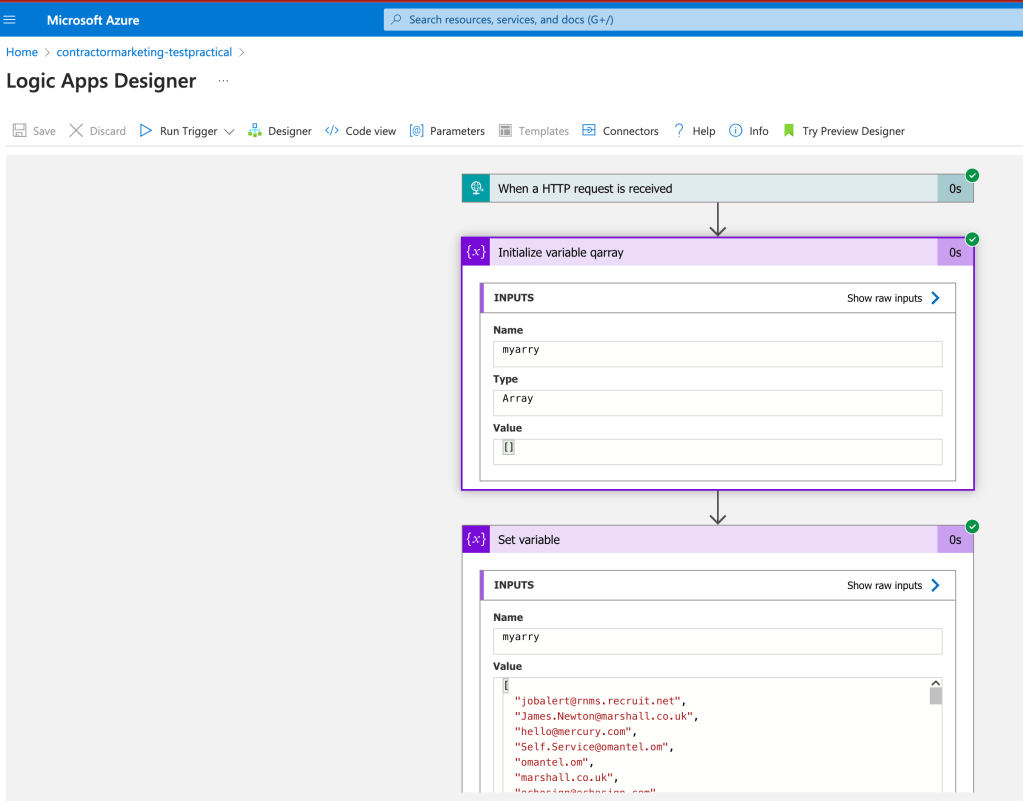
Task: Click the Azure search resources box
Action: coord(703,20)
